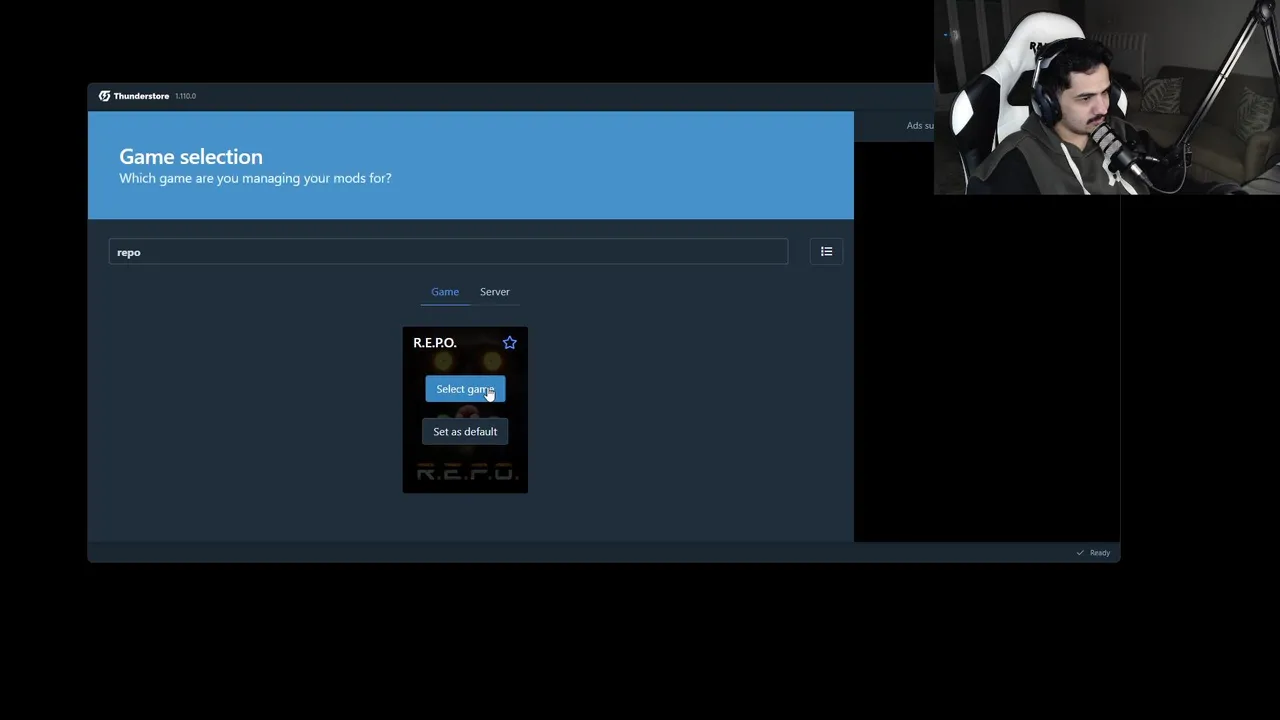Switch to the Server tab

tap(495, 292)
